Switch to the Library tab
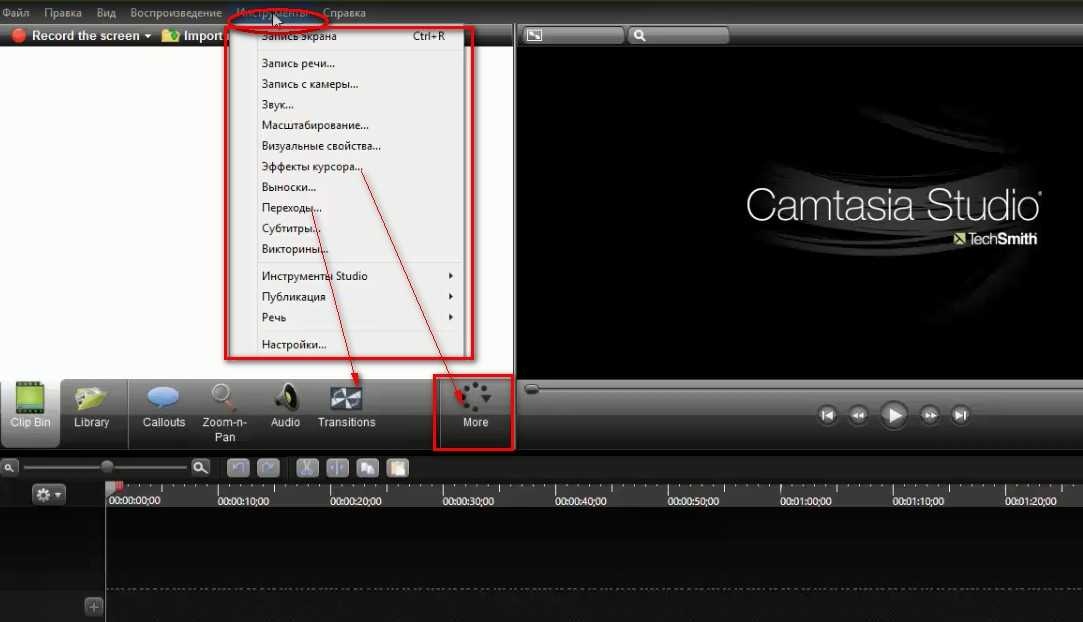 [x=91, y=406]
